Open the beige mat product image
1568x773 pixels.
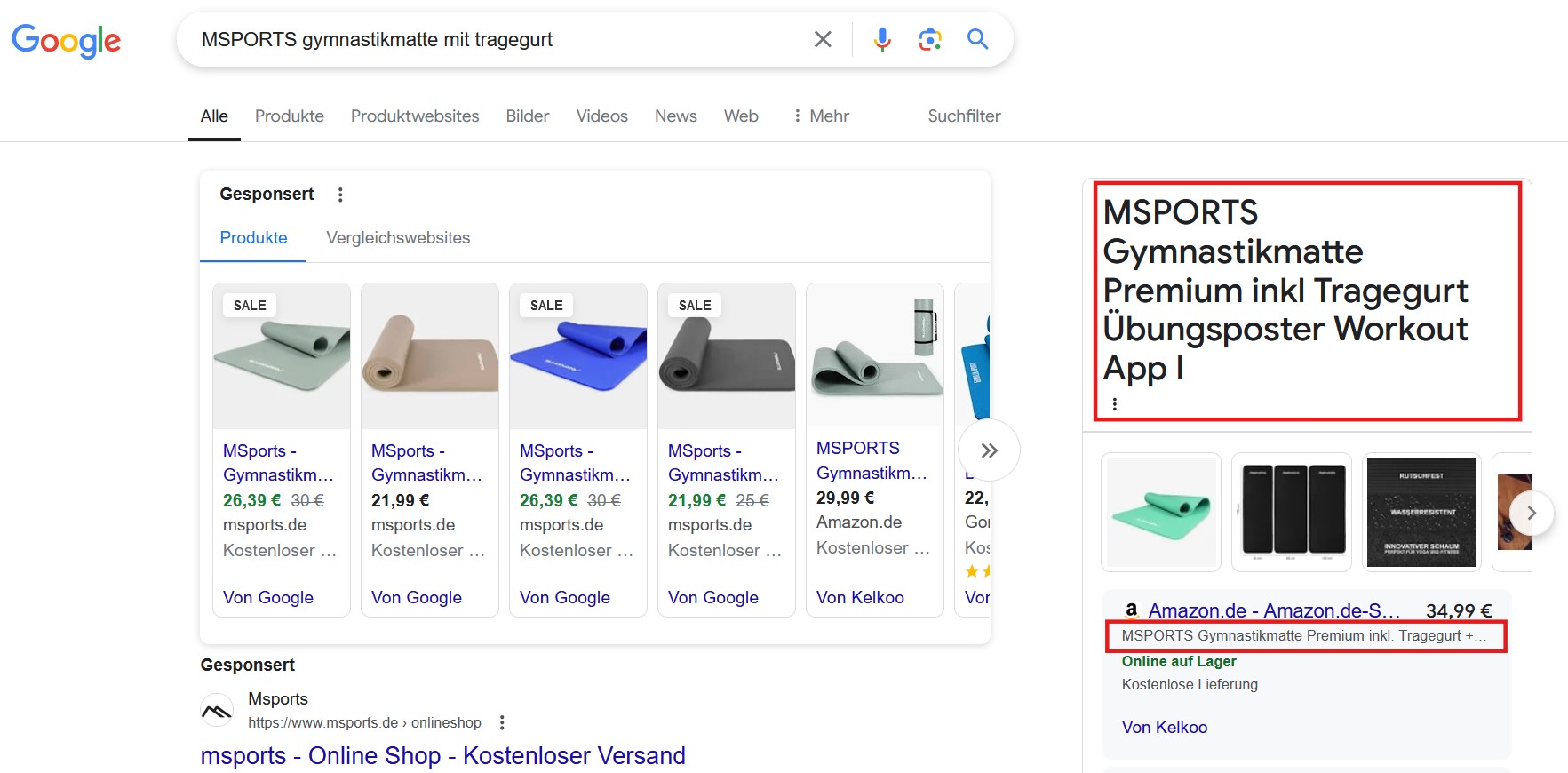tap(430, 356)
